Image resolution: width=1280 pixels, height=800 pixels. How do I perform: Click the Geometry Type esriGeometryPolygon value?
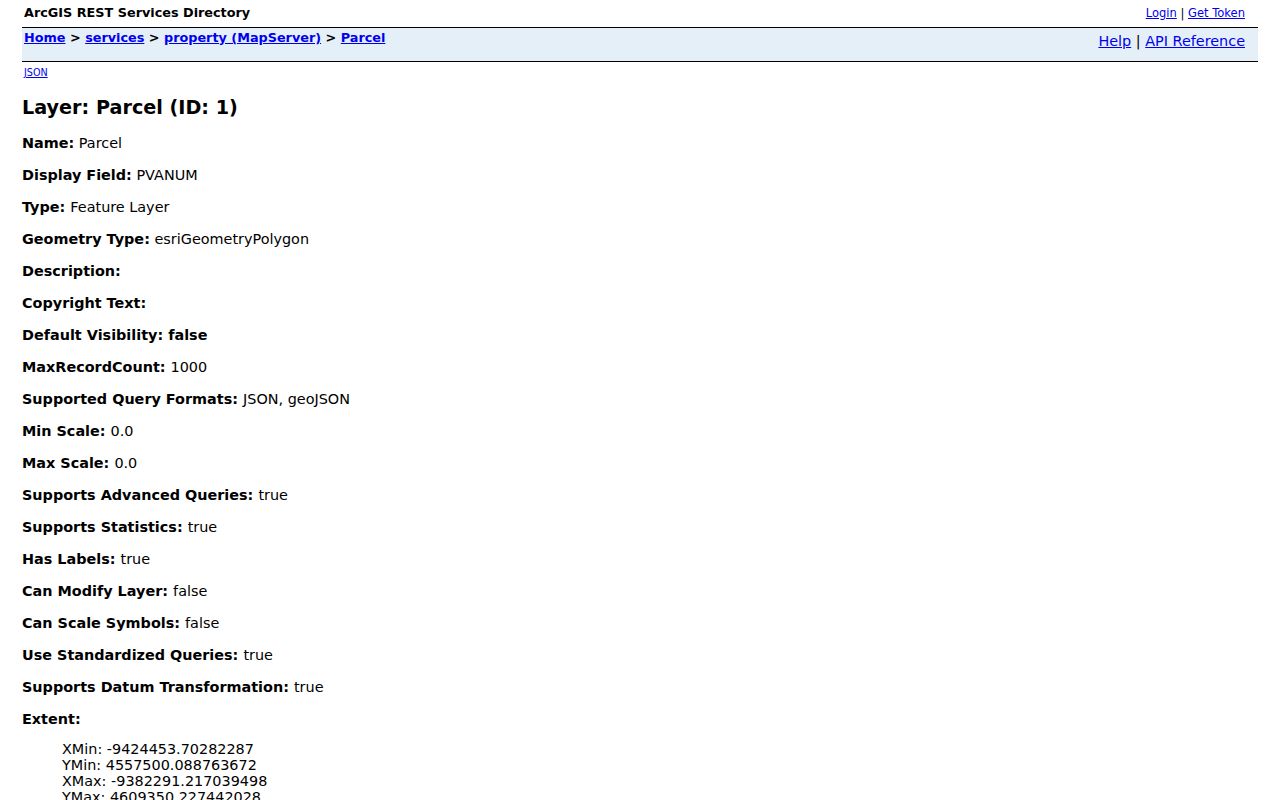click(231, 239)
